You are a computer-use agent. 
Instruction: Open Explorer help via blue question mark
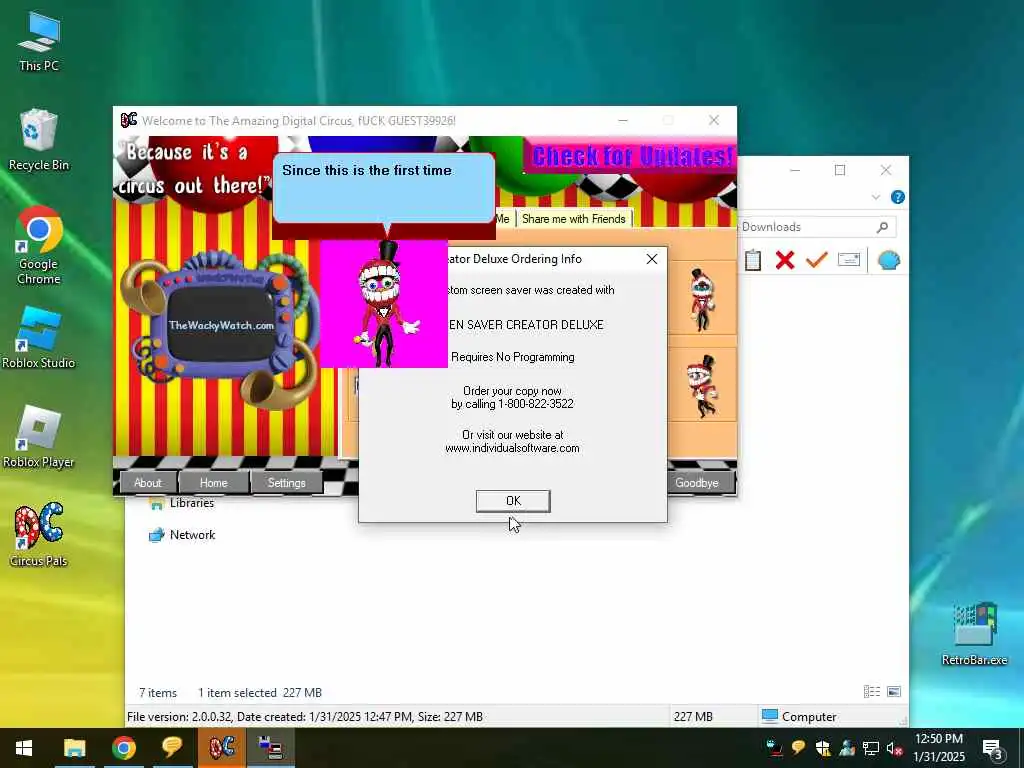click(x=898, y=197)
